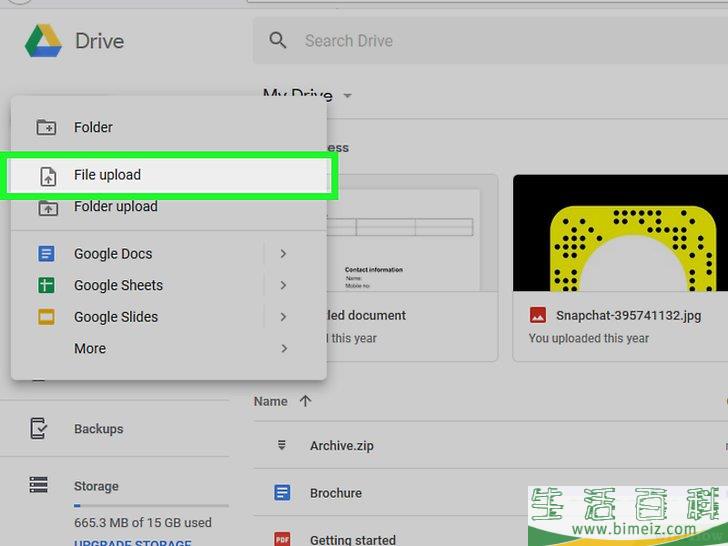The image size is (728, 546).
Task: Open the Snapchat-395741132.jpg thumbnail preview
Action: click(x=620, y=233)
